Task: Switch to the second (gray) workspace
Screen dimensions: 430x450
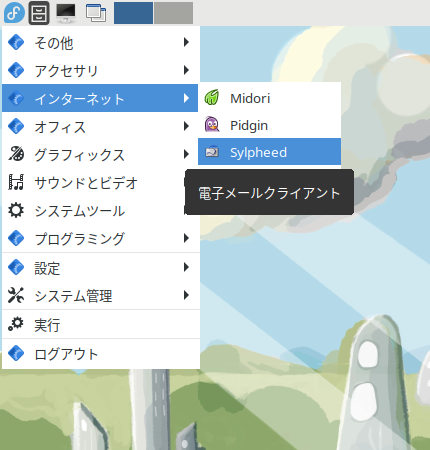Action: click(x=174, y=13)
